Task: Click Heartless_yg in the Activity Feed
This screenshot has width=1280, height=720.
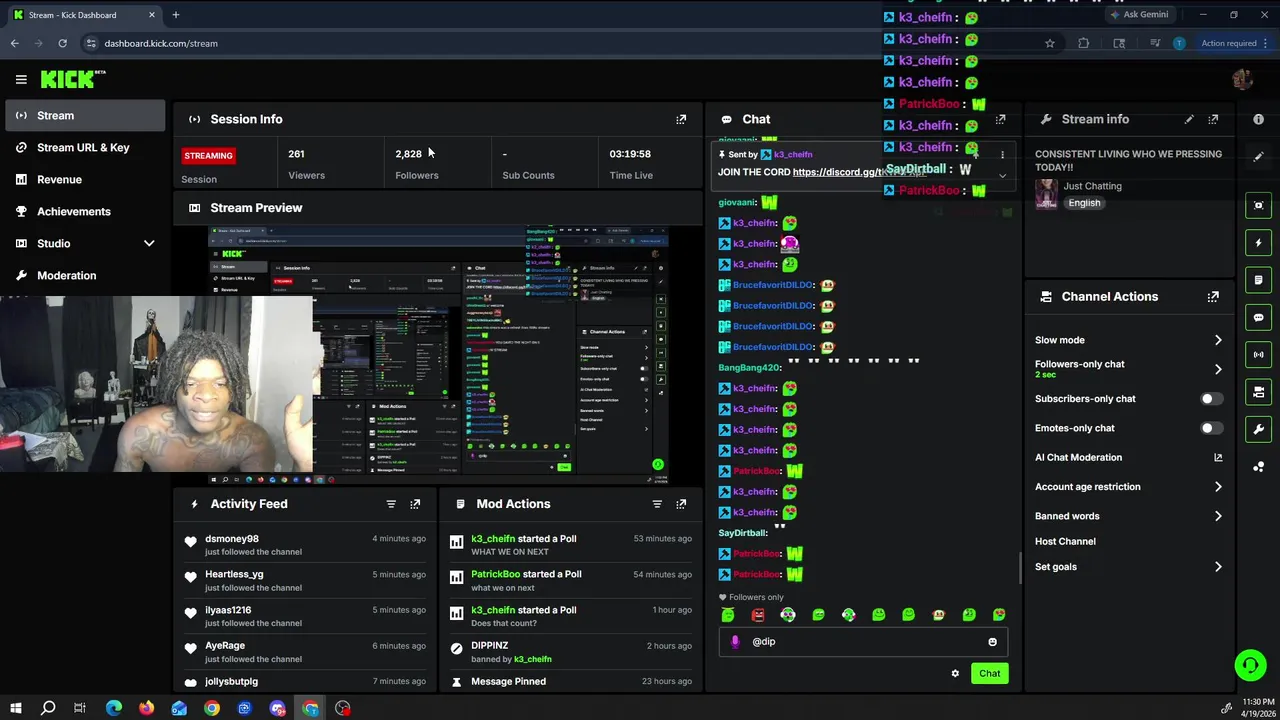Action: pos(234,574)
